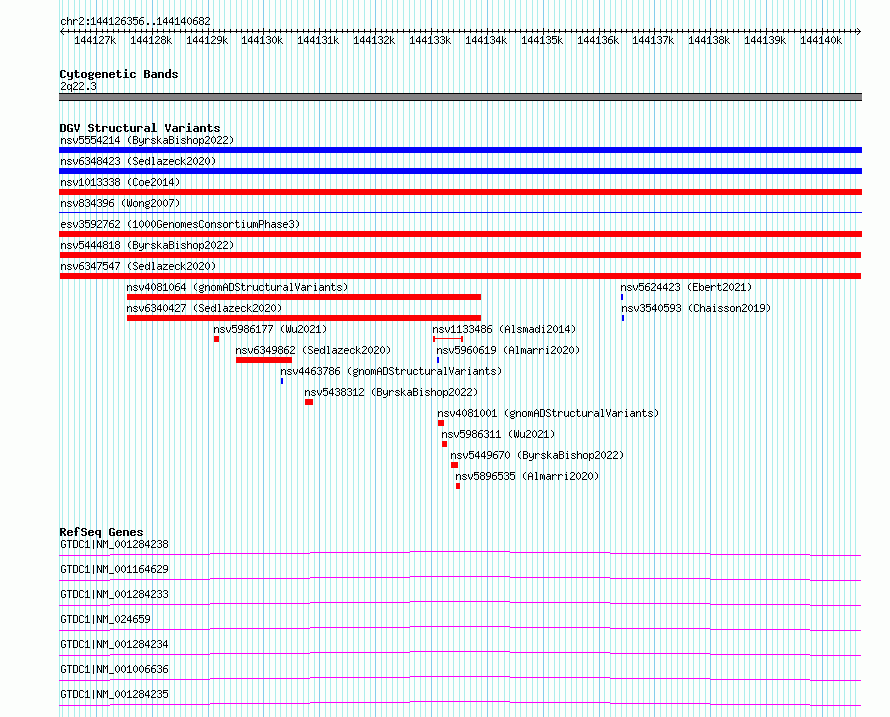Viewport: 890px width, 717px height.
Task: Click nsv5896535 (Almarri2020) variant label
Action: click(x=527, y=476)
